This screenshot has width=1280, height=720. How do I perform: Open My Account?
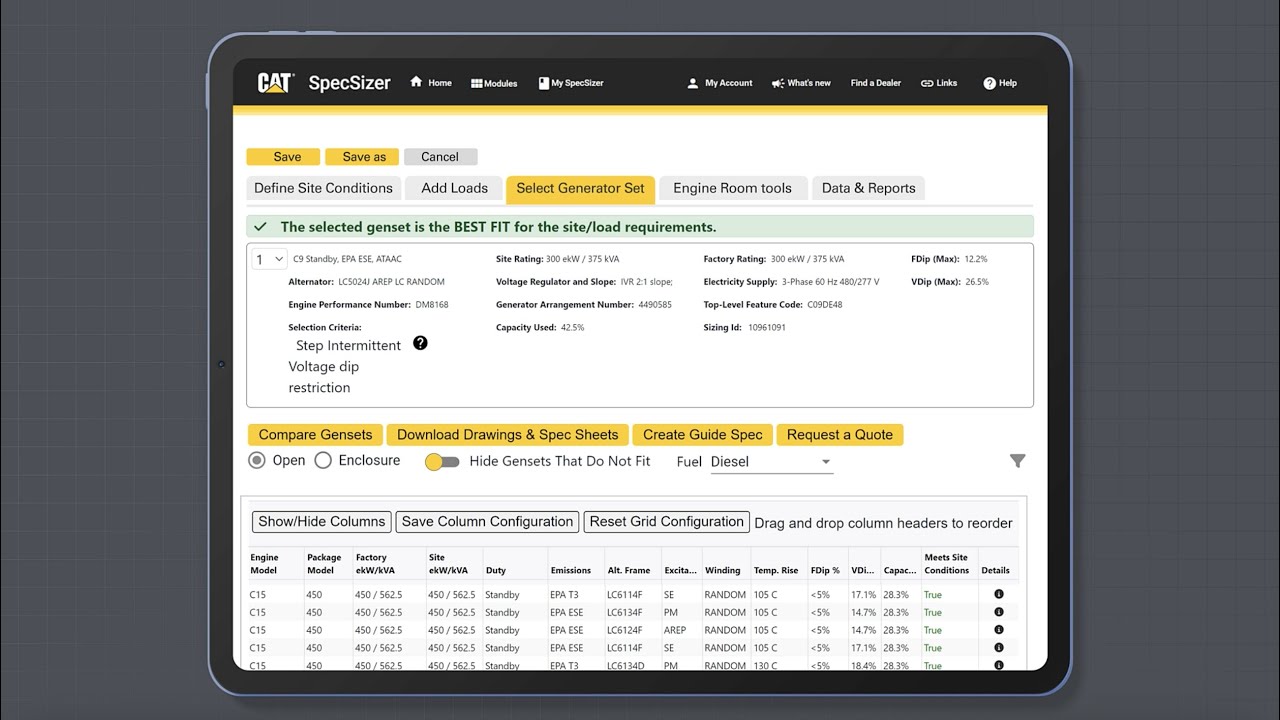[719, 83]
